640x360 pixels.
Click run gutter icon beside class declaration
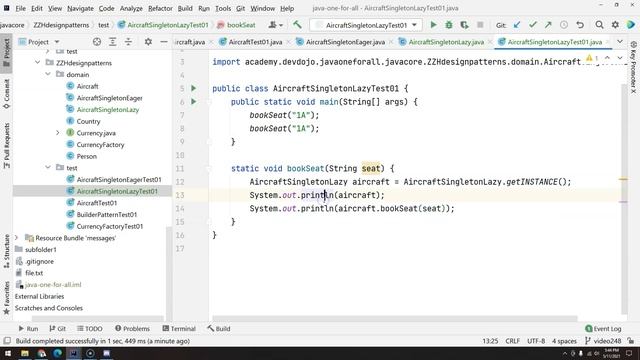click(193, 88)
